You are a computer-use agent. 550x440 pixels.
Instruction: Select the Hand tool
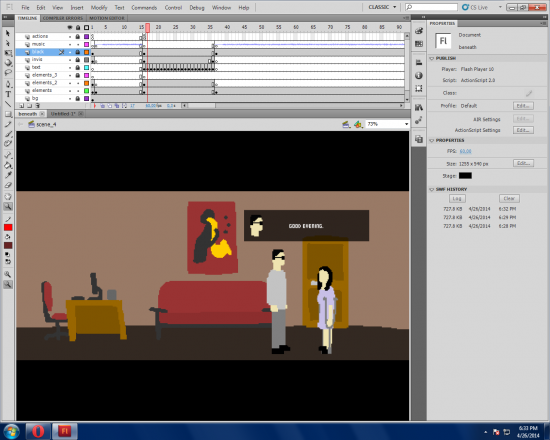[x=8, y=196]
